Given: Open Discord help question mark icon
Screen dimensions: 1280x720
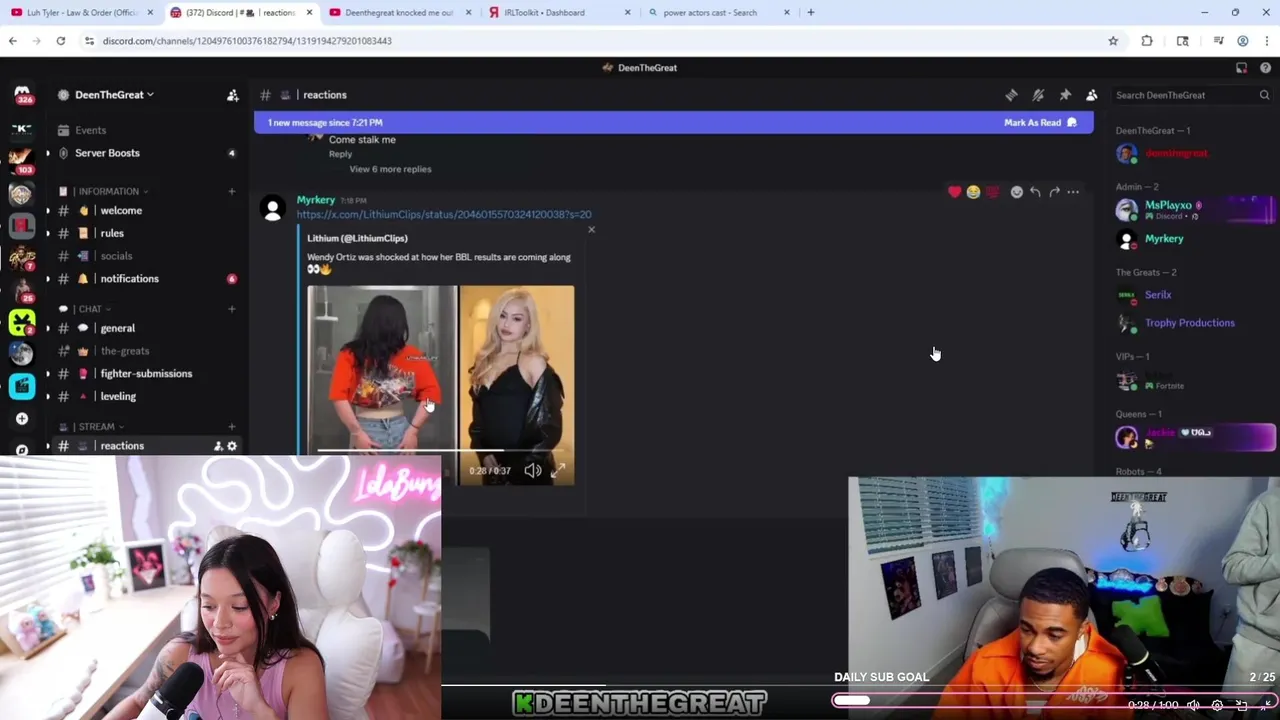Looking at the screenshot, I should point(1265,68).
